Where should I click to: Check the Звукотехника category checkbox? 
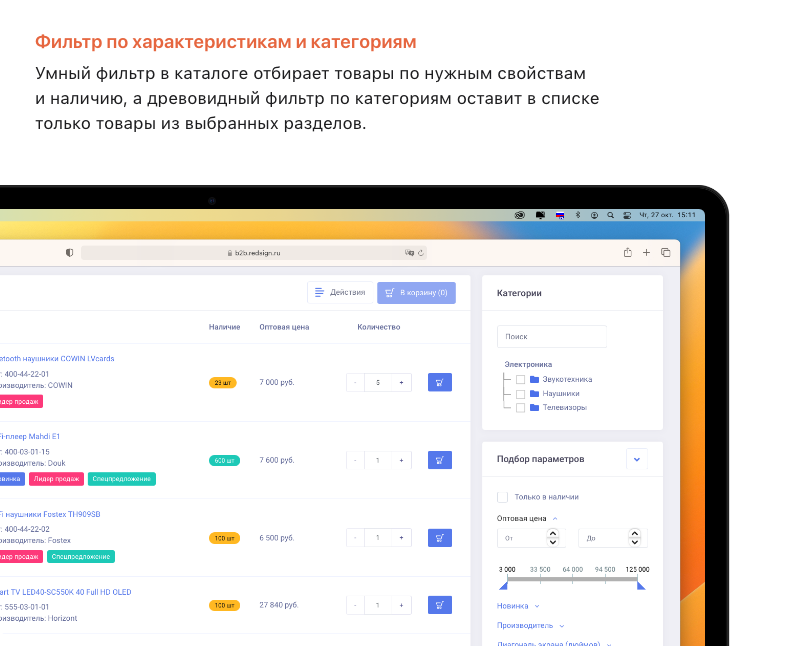tap(520, 380)
